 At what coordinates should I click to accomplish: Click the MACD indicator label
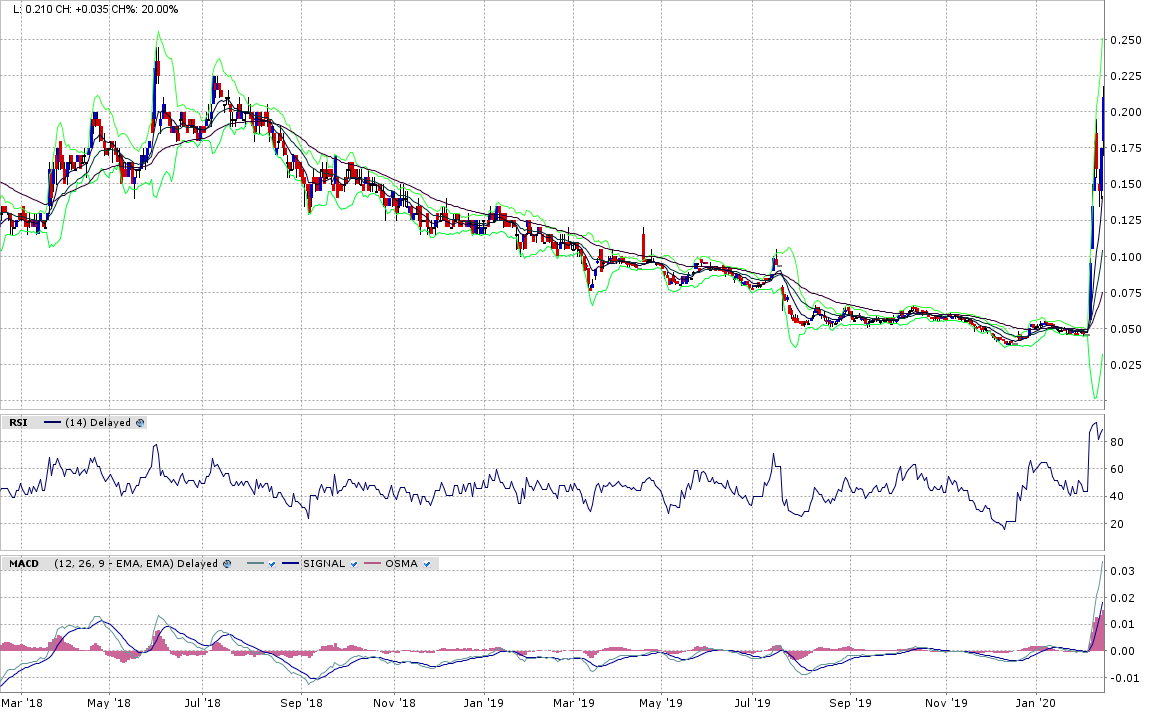point(23,563)
